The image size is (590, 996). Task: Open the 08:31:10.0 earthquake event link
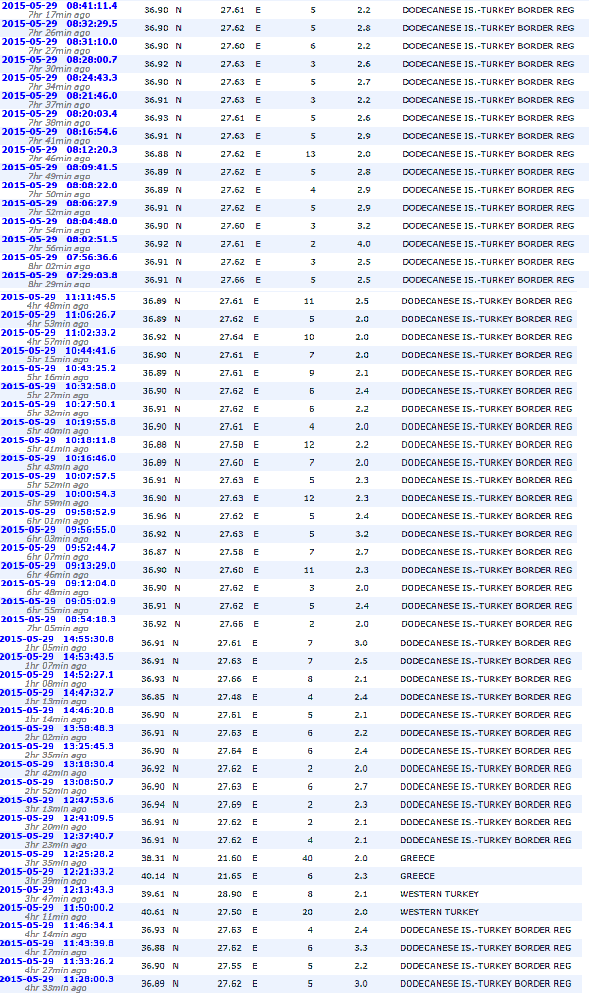(60, 42)
